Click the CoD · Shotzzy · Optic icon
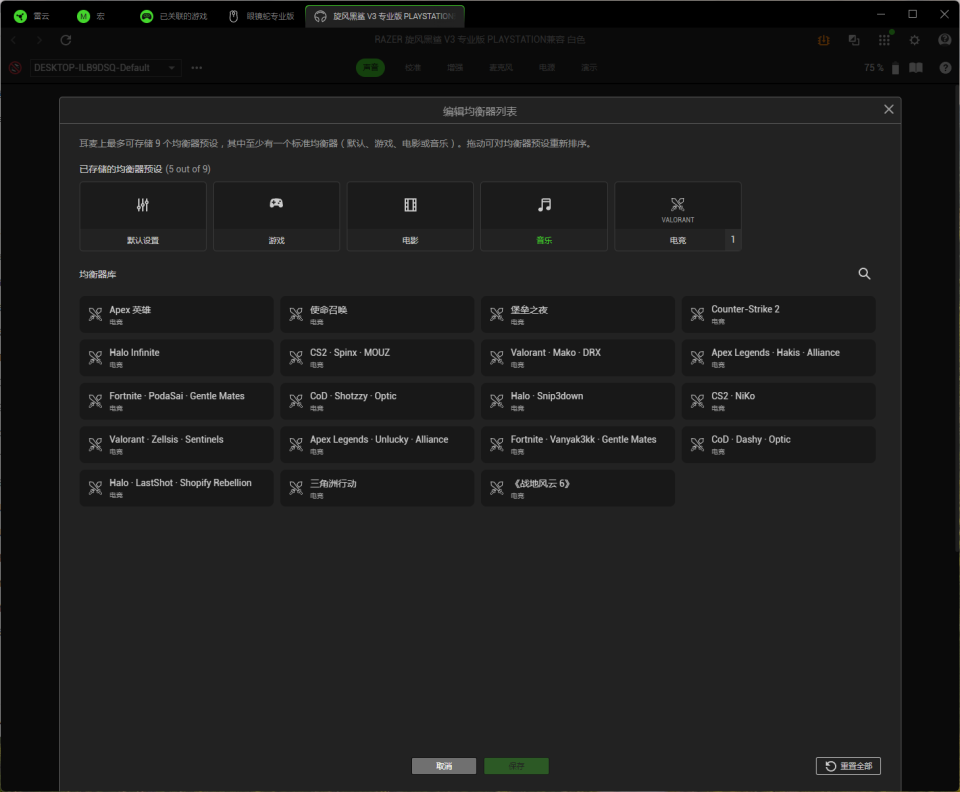 pyautogui.click(x=296, y=401)
